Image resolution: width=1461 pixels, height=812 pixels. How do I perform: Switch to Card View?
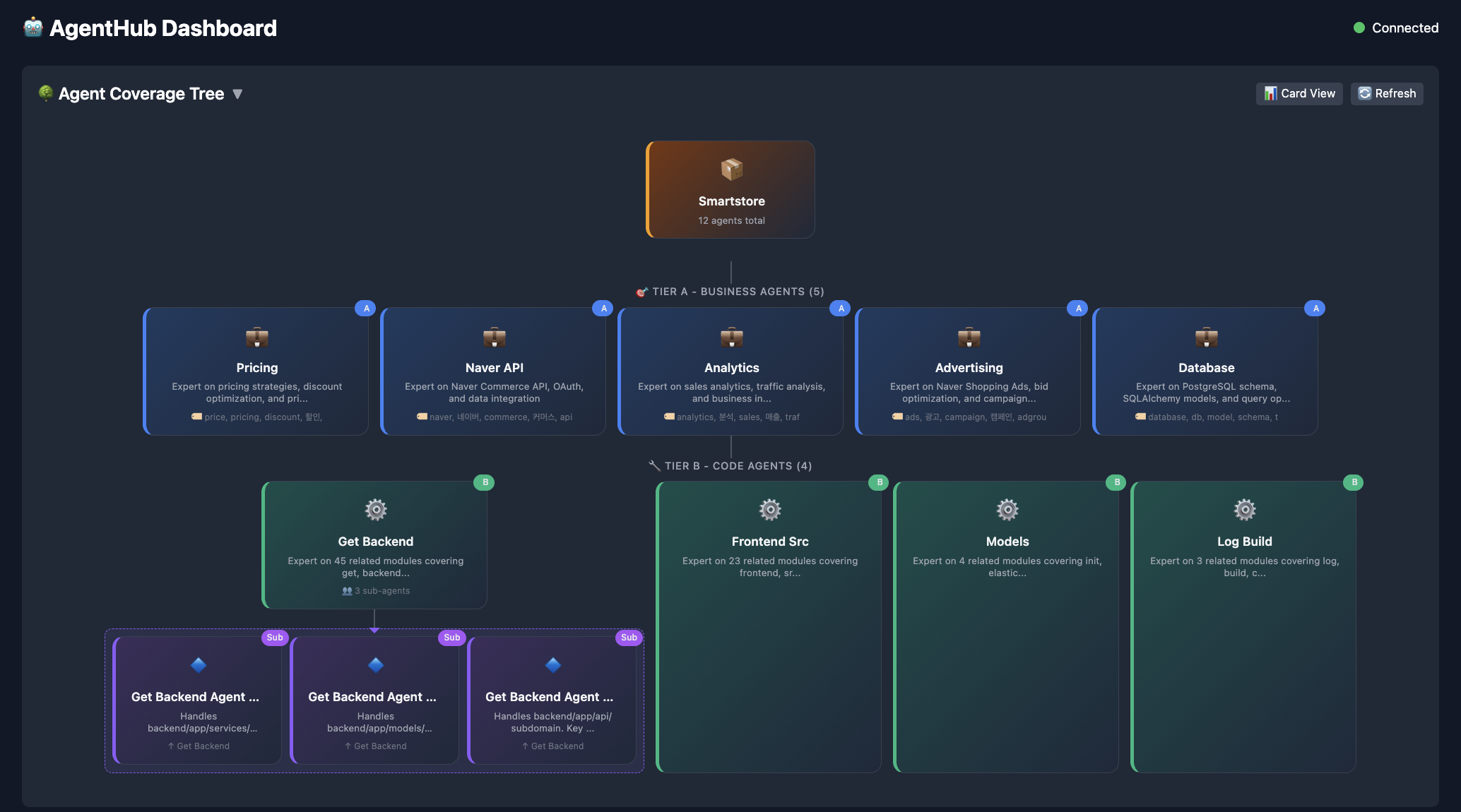(x=1299, y=93)
